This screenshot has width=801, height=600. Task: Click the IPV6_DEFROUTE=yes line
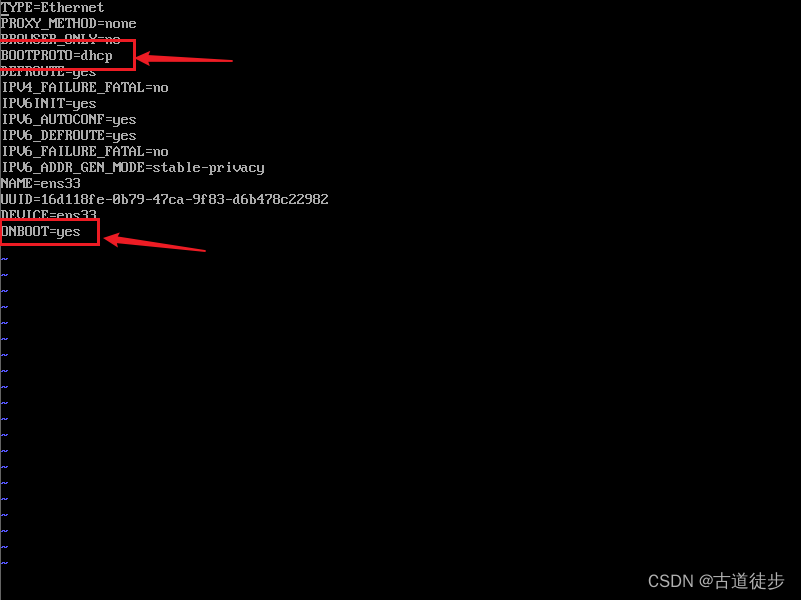pyautogui.click(x=68, y=135)
